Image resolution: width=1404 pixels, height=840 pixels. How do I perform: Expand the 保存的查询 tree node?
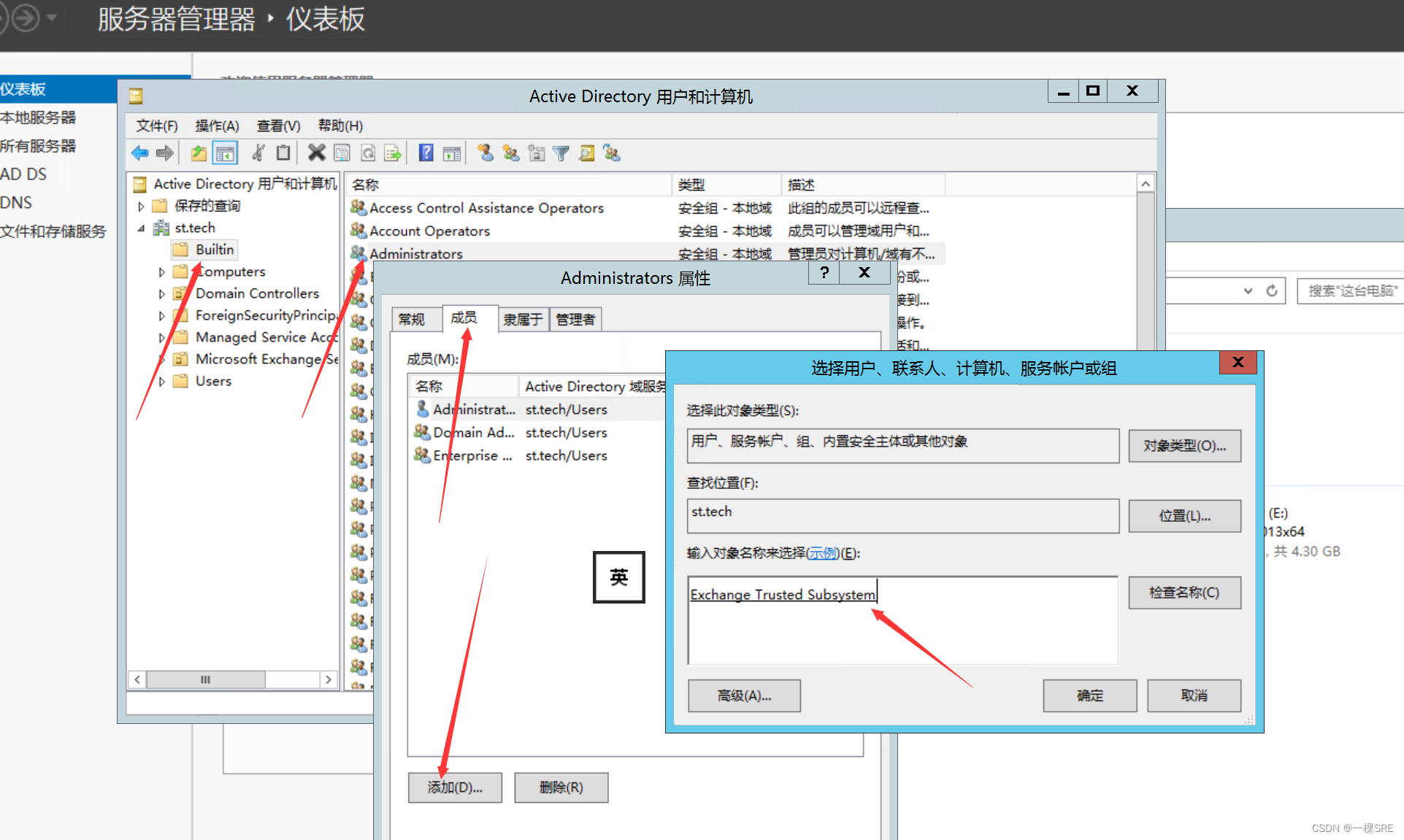coord(142,207)
